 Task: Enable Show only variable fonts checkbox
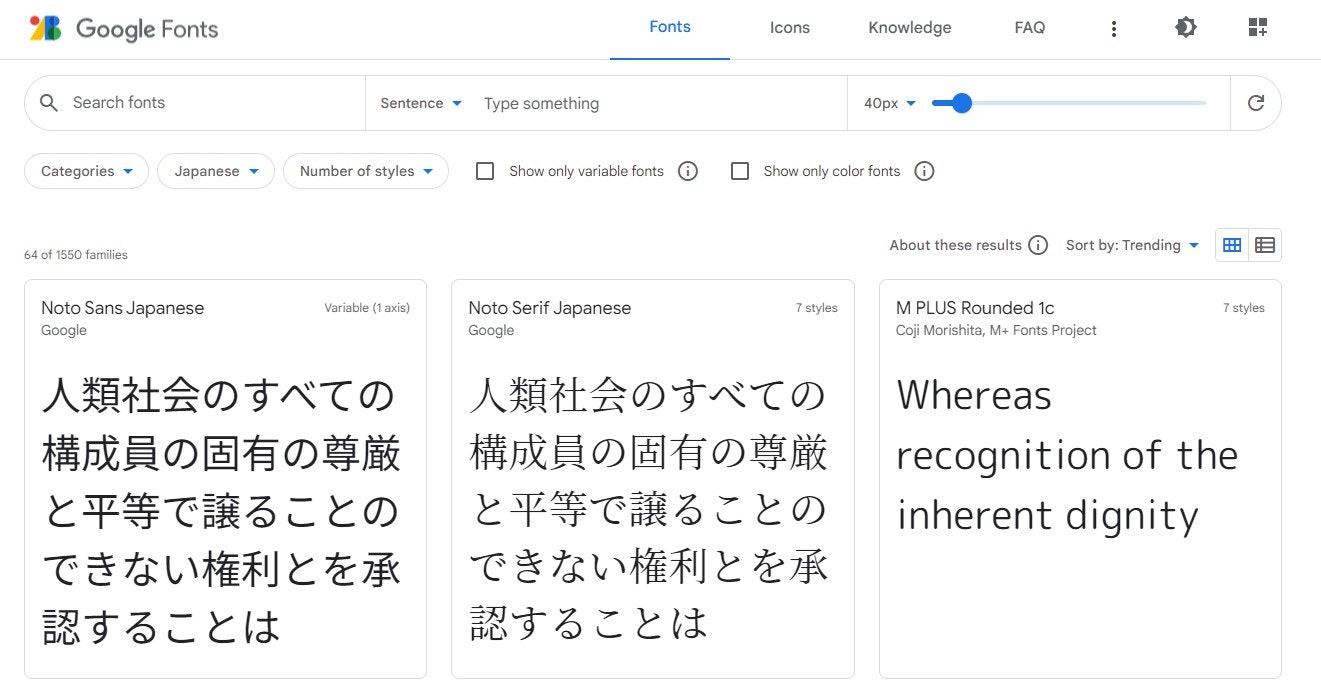click(x=486, y=171)
